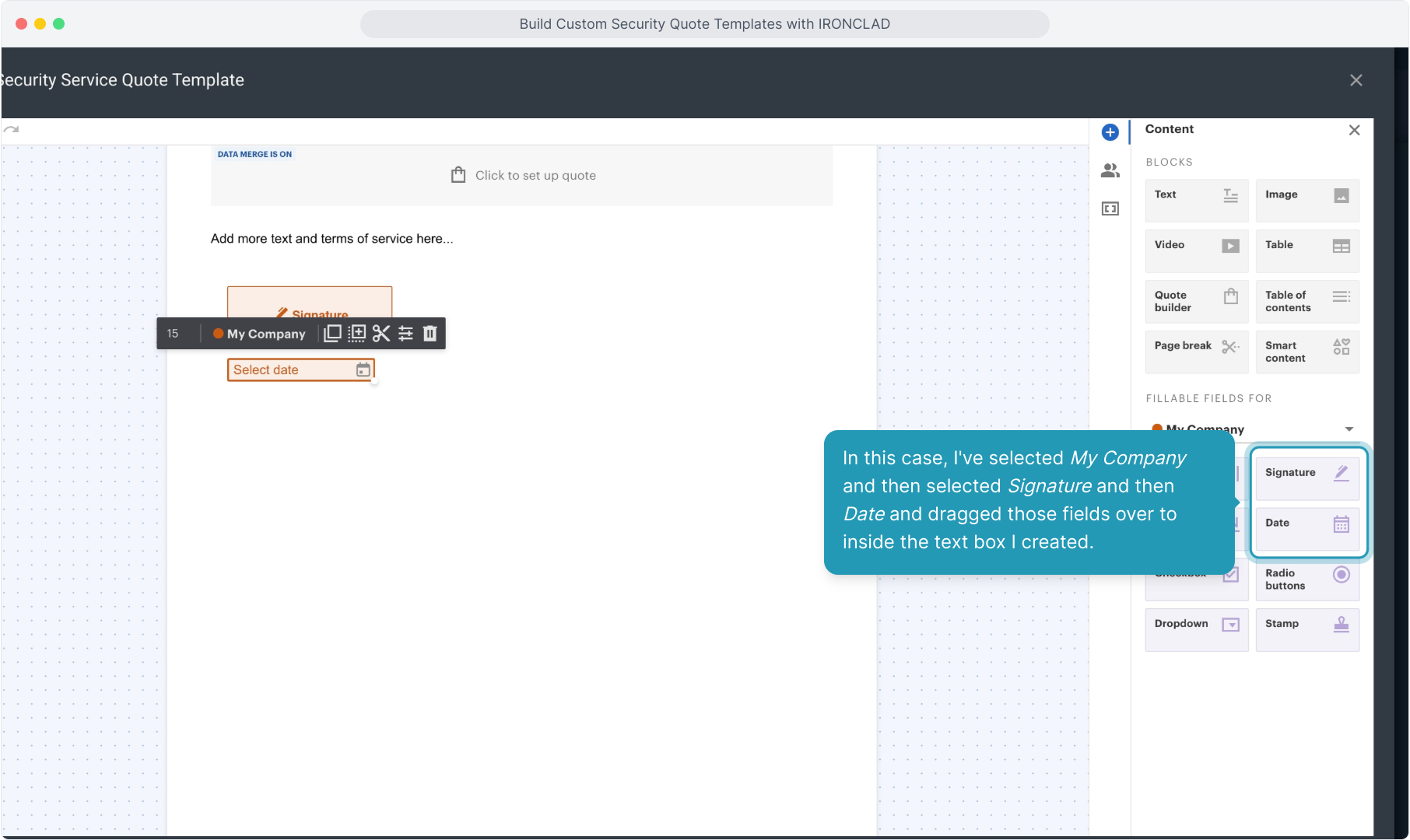Add a Quote builder block

(x=1196, y=302)
